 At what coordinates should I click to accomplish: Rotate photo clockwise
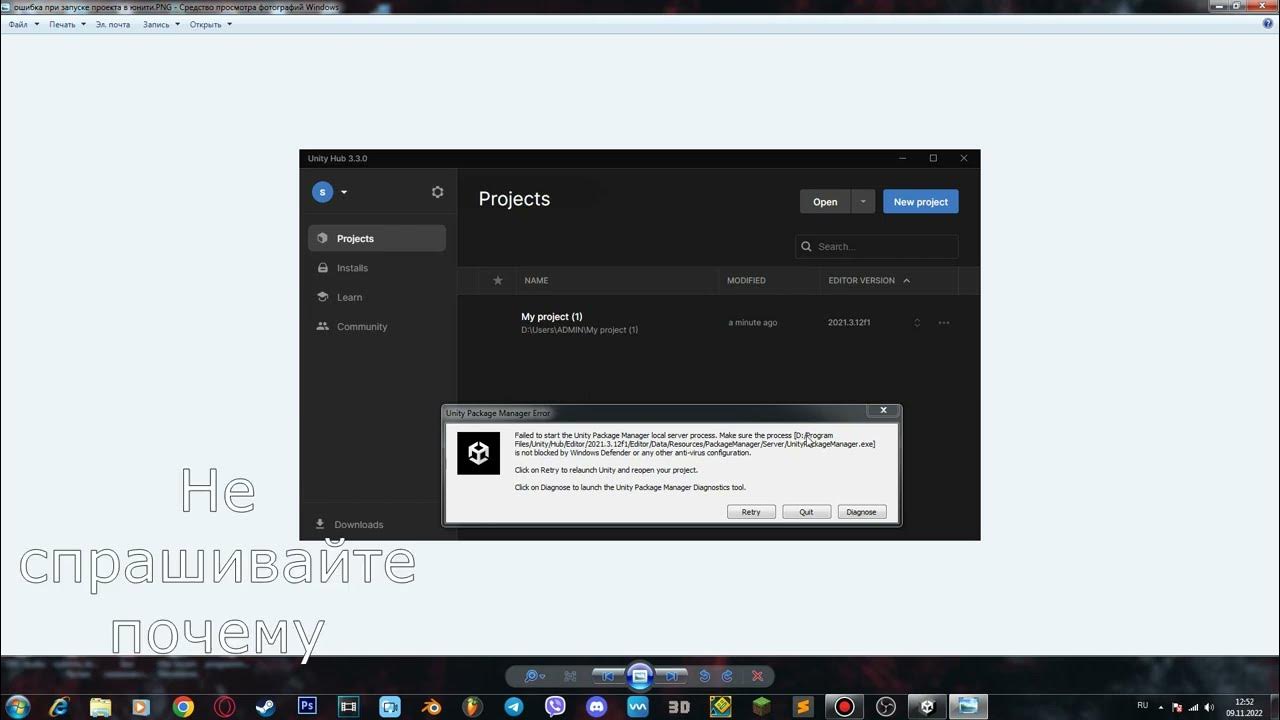click(x=727, y=677)
